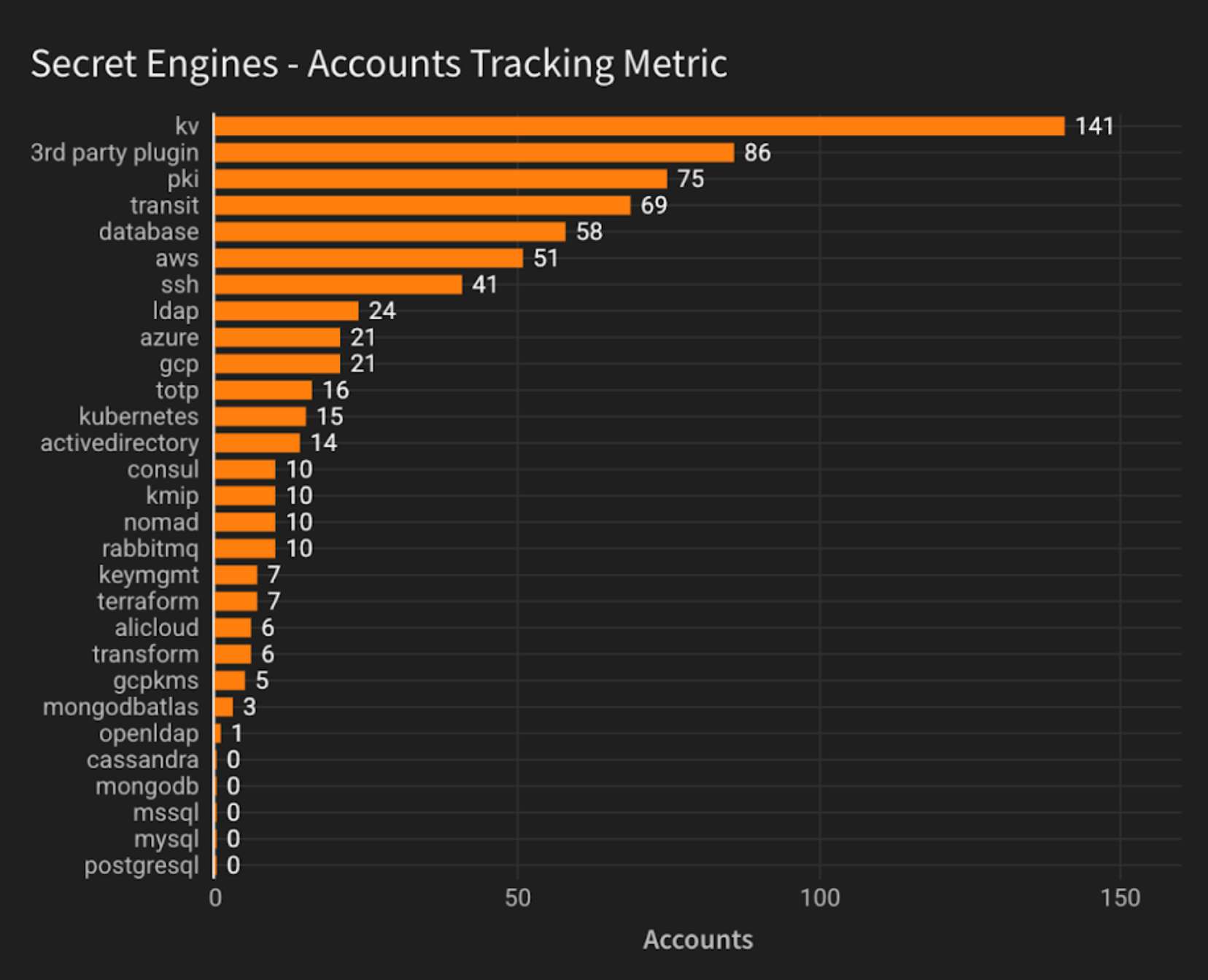Select the pki bar in the chart
Screen dimensions: 1208x980
[x=441, y=179]
